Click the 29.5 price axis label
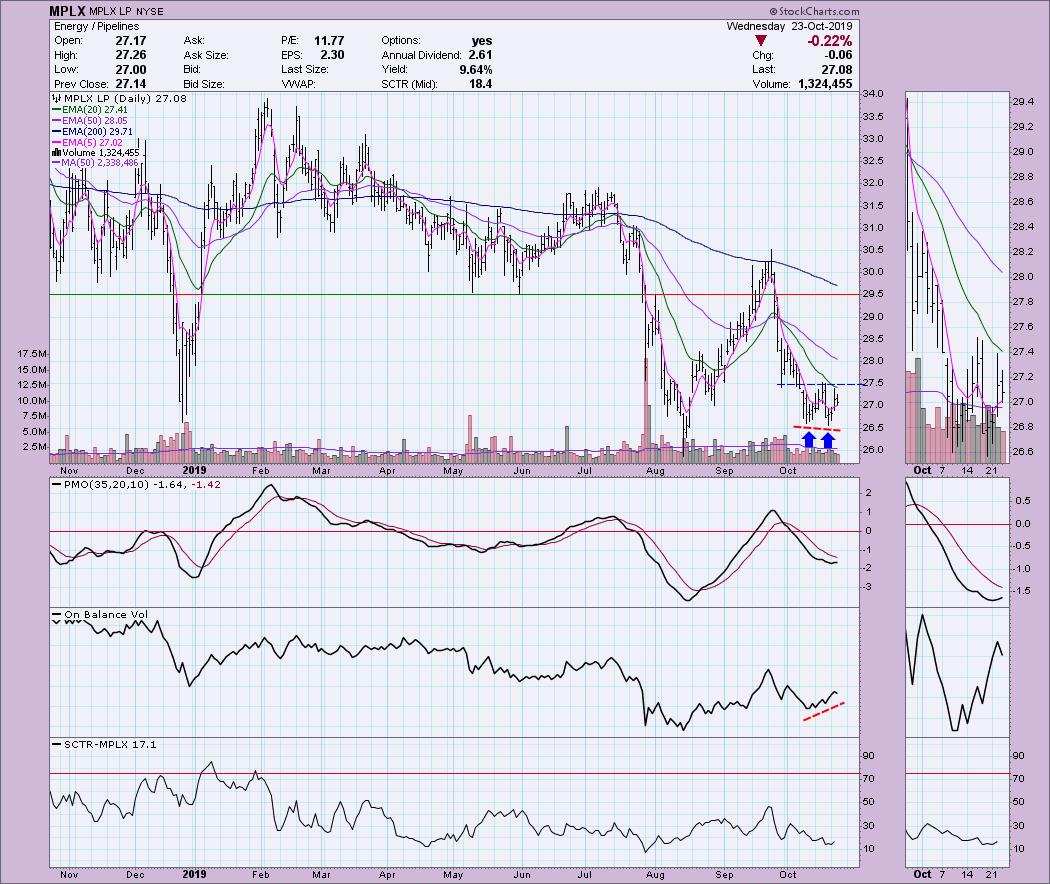Image resolution: width=1050 pixels, height=884 pixels. 874,294
